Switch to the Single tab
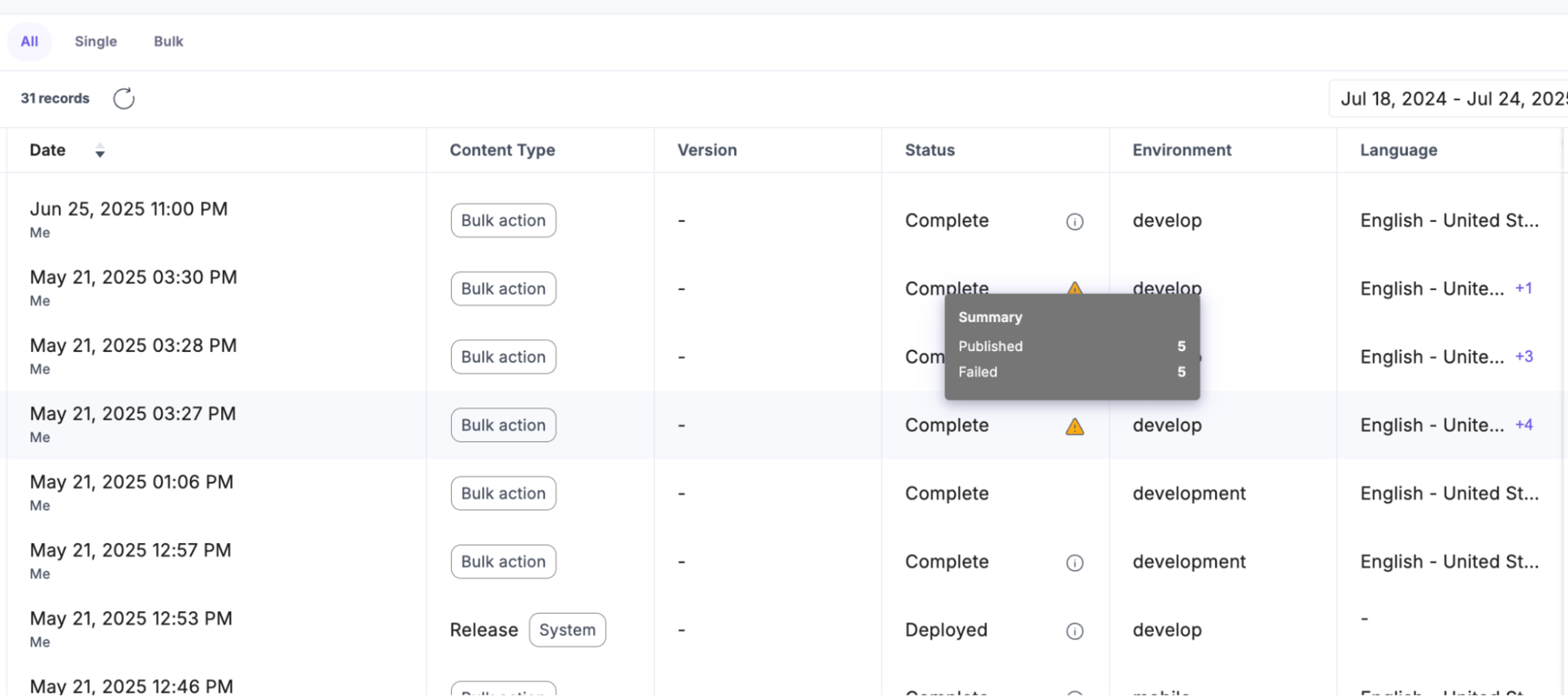1568x696 pixels. (96, 41)
